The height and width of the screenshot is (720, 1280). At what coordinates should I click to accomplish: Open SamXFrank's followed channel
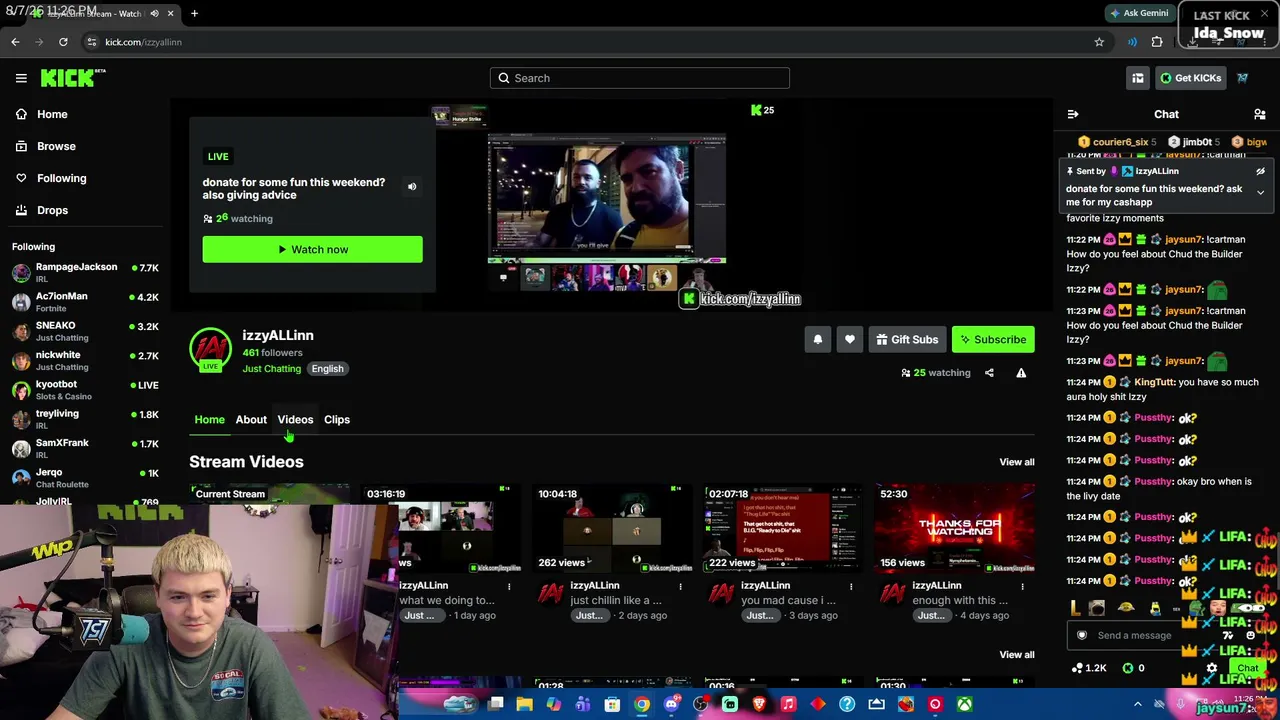tap(85, 448)
